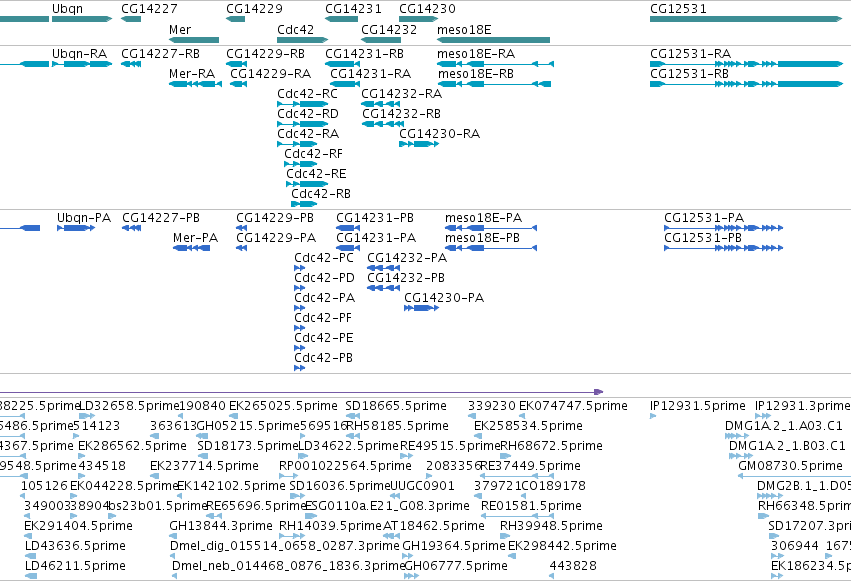
Task: Select the CG14232-PA protein
Action: [x=384, y=268]
